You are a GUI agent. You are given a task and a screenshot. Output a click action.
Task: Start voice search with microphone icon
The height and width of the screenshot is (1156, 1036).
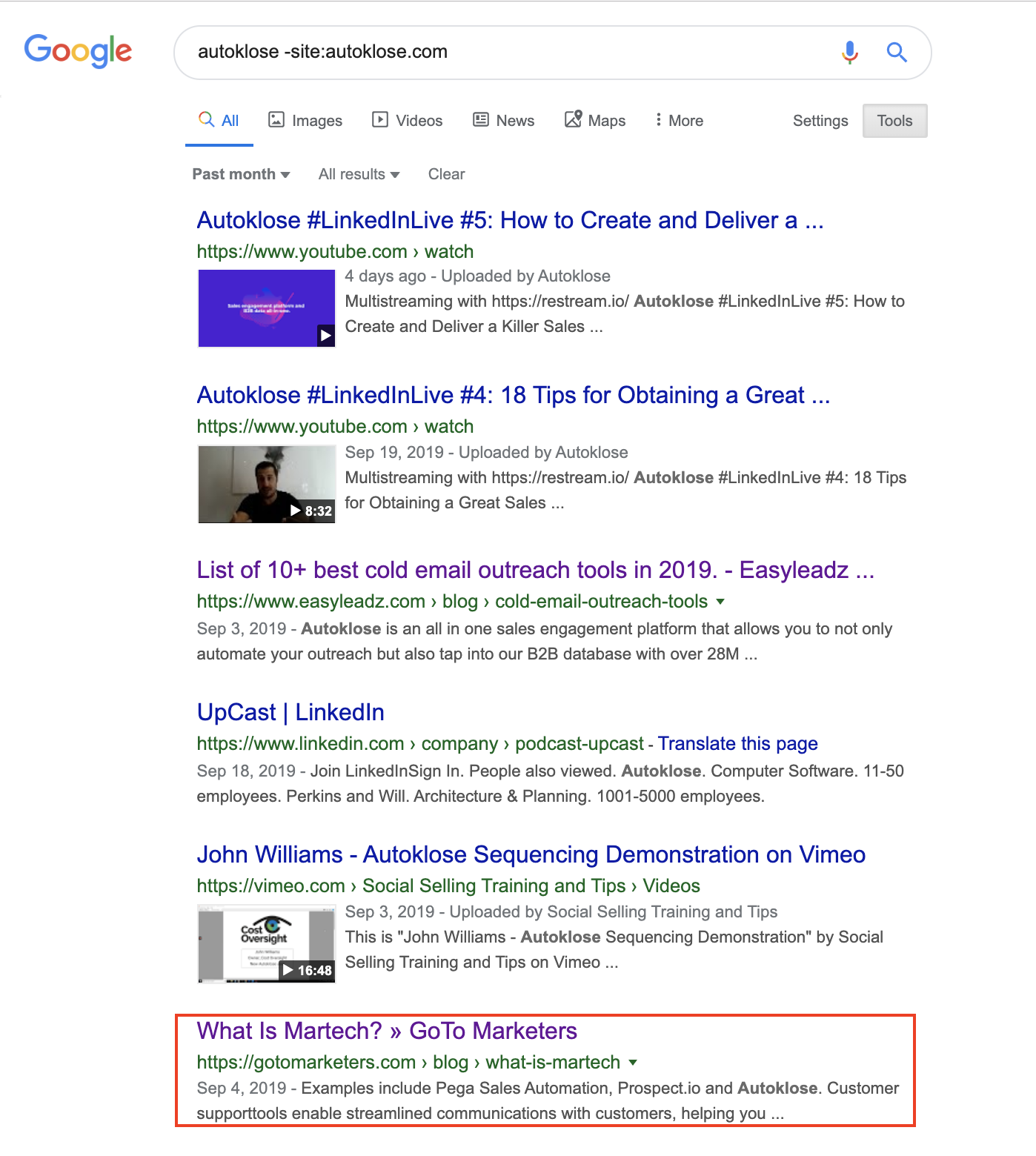point(850,52)
